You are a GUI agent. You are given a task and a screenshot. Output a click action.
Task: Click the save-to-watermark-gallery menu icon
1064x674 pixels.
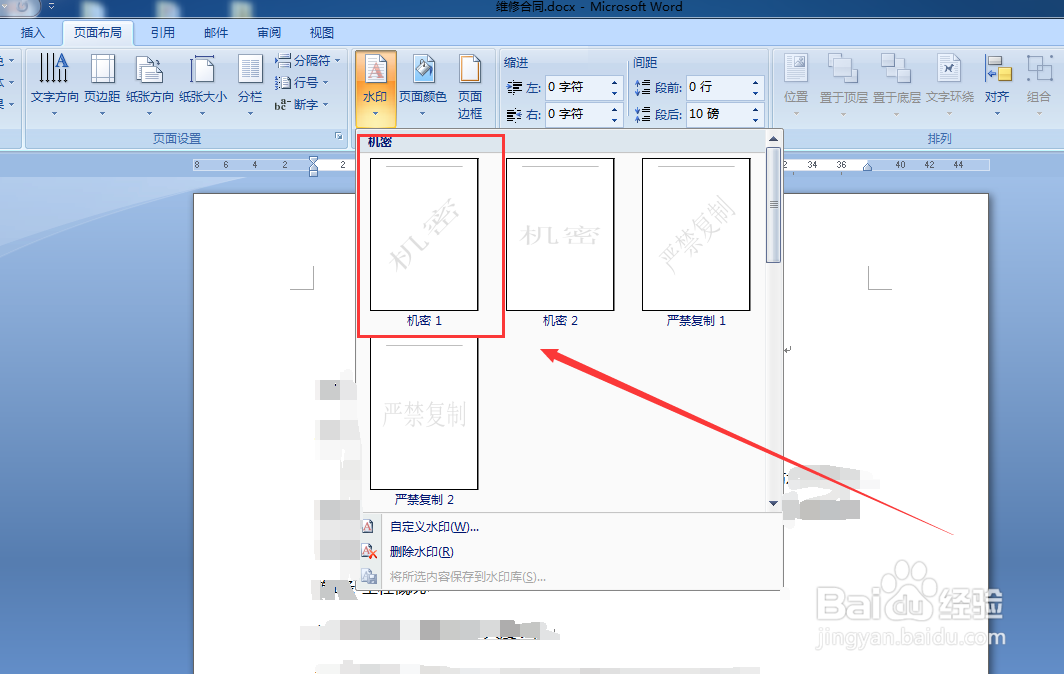[368, 576]
